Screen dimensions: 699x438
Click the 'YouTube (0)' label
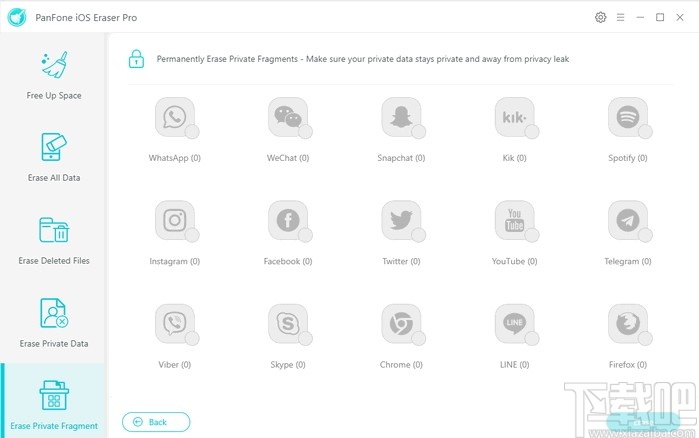coord(514,262)
